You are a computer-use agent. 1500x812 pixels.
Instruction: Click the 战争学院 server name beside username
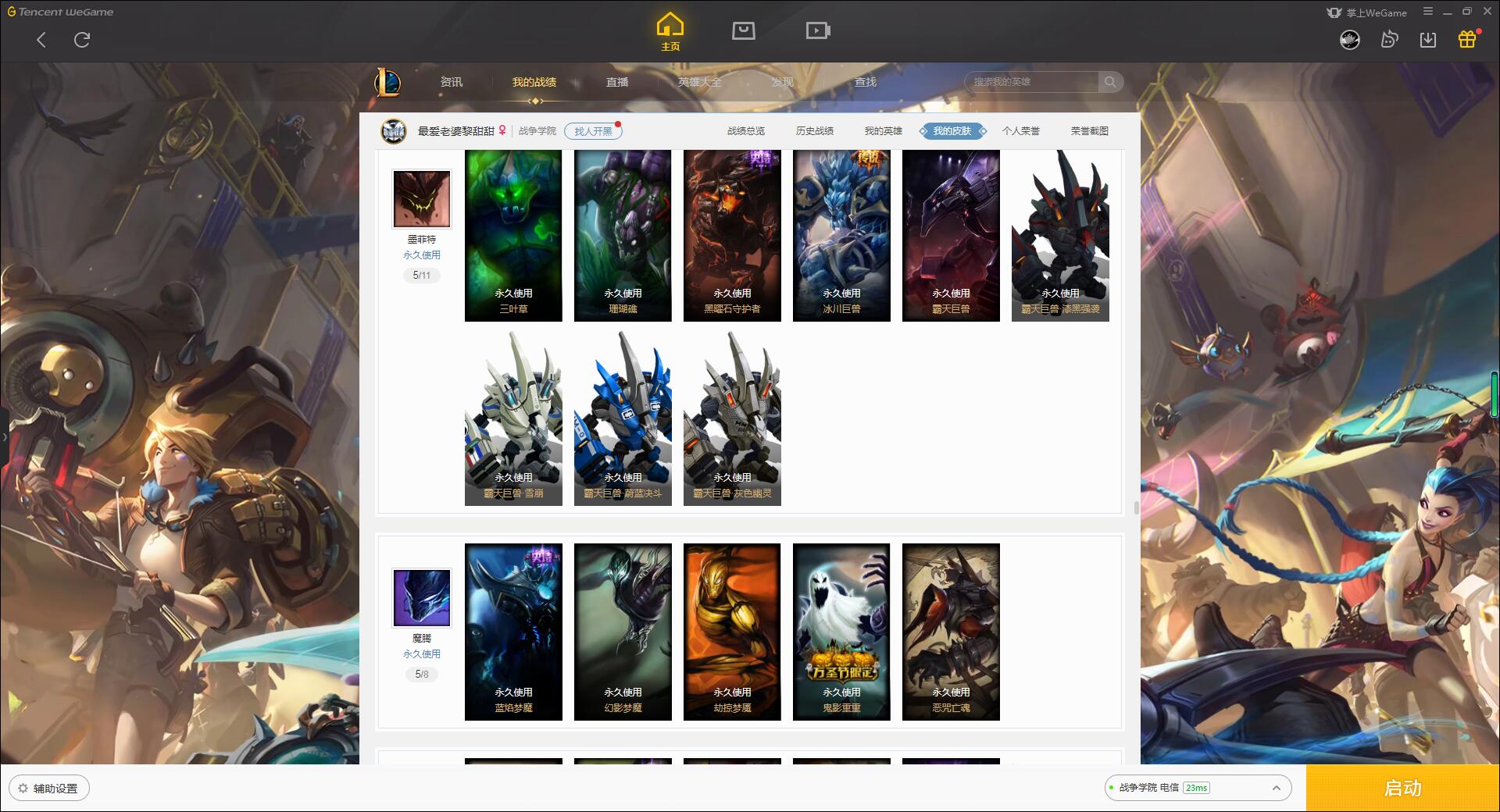[537, 131]
